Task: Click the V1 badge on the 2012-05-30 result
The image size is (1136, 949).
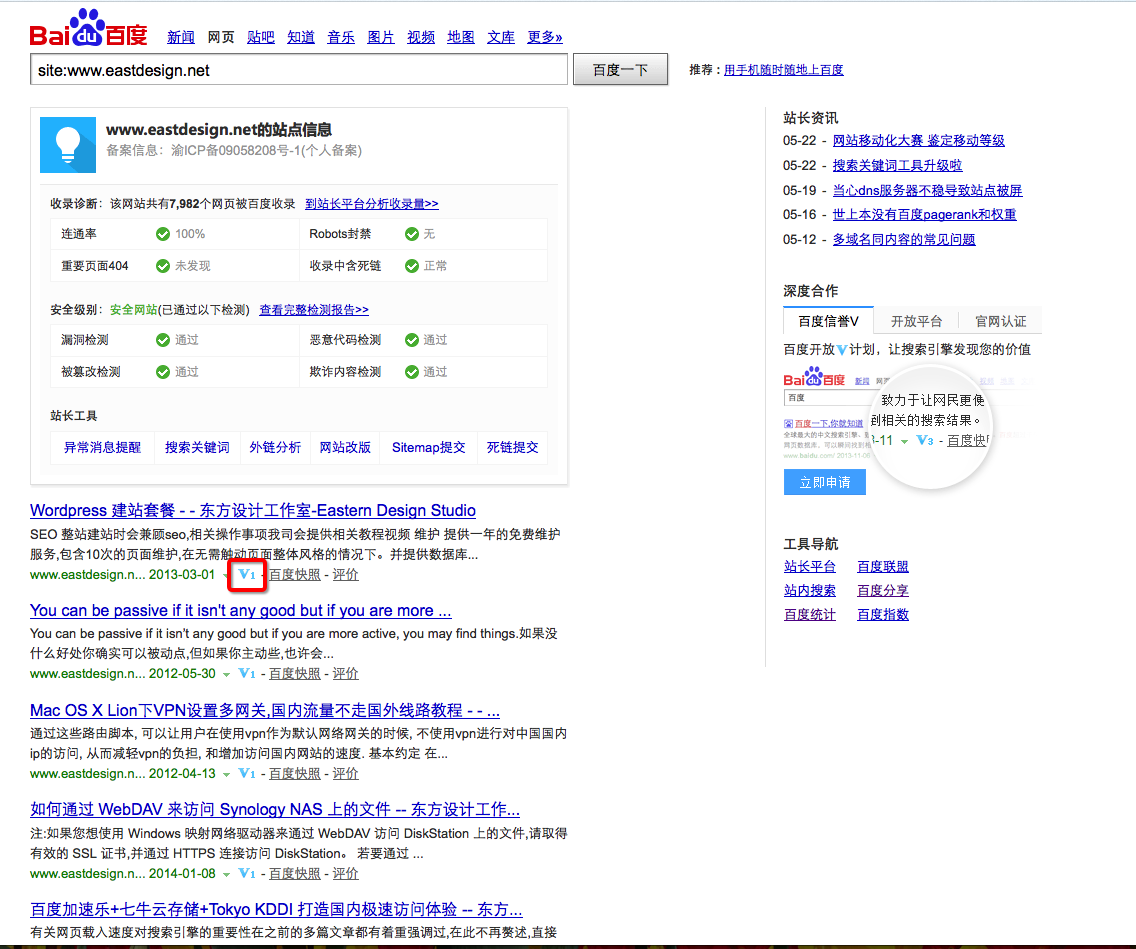Action: tap(247, 674)
